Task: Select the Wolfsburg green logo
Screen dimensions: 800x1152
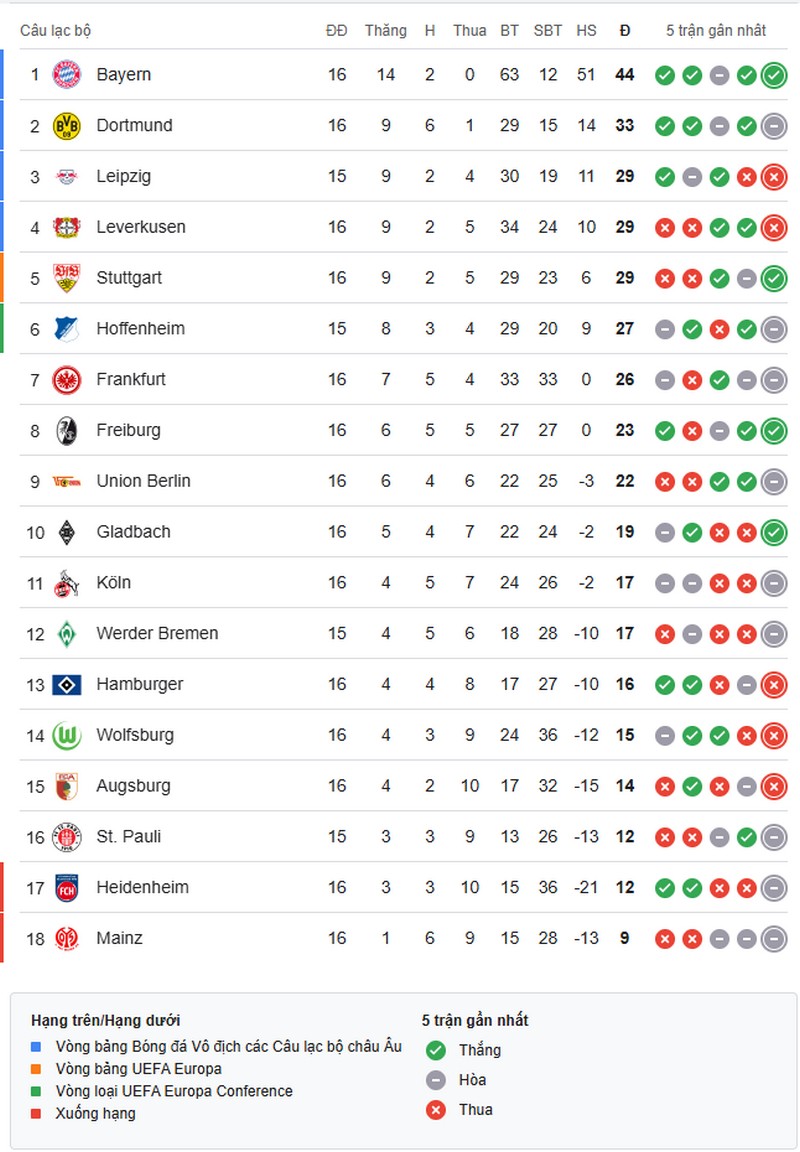Action: (x=66, y=736)
